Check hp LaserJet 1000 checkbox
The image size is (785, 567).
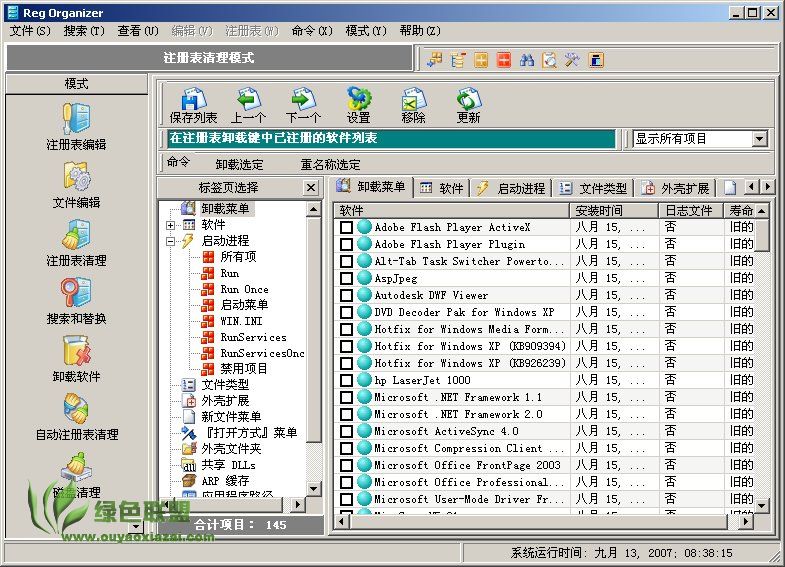[346, 380]
